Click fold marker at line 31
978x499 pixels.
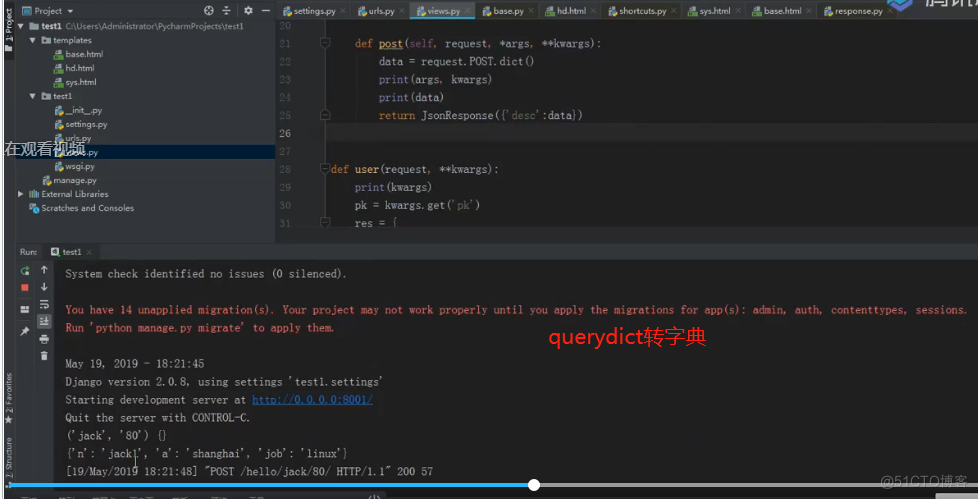pyautogui.click(x=325, y=221)
